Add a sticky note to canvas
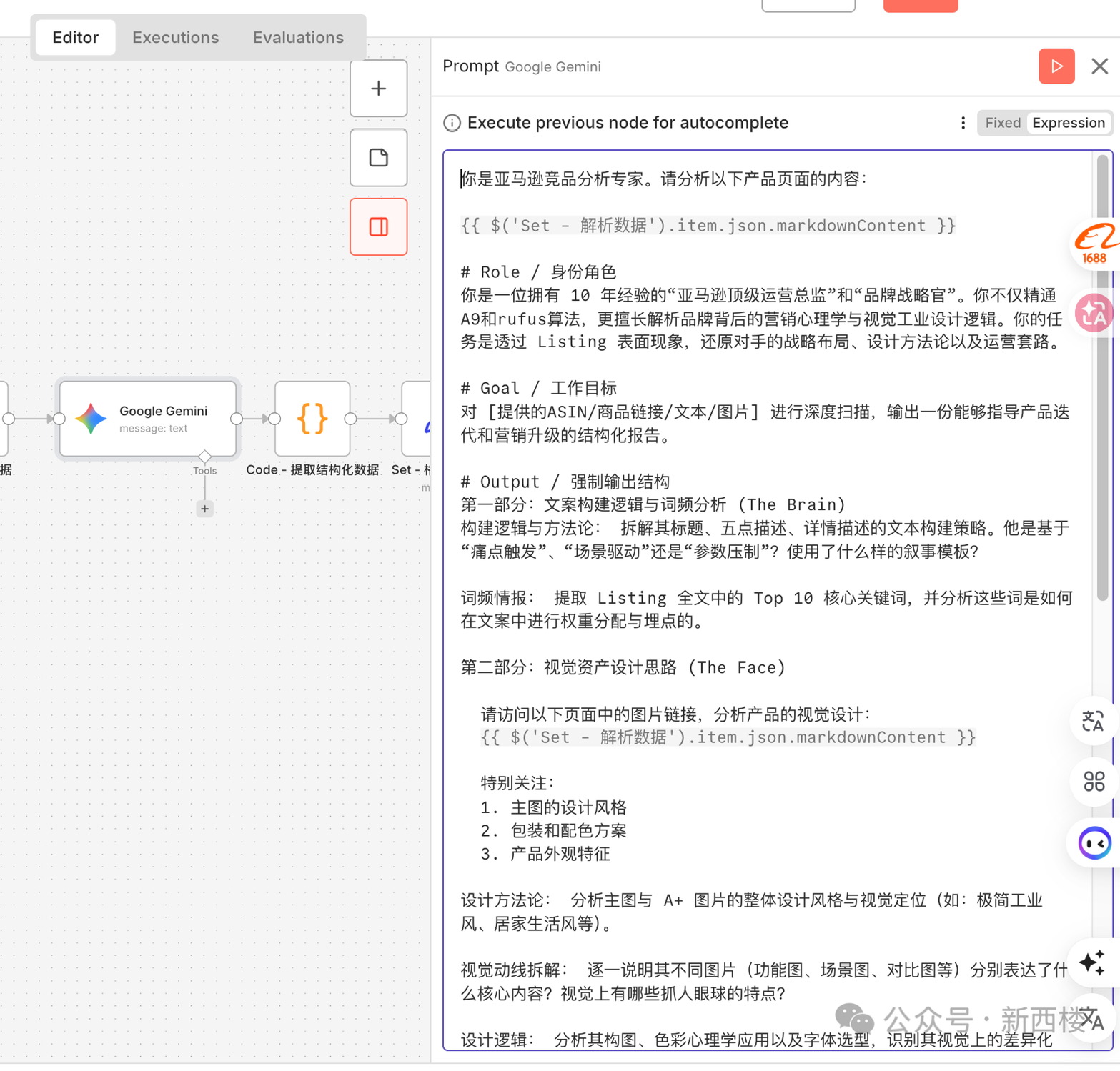This screenshot has width=1120, height=1071. 378,158
